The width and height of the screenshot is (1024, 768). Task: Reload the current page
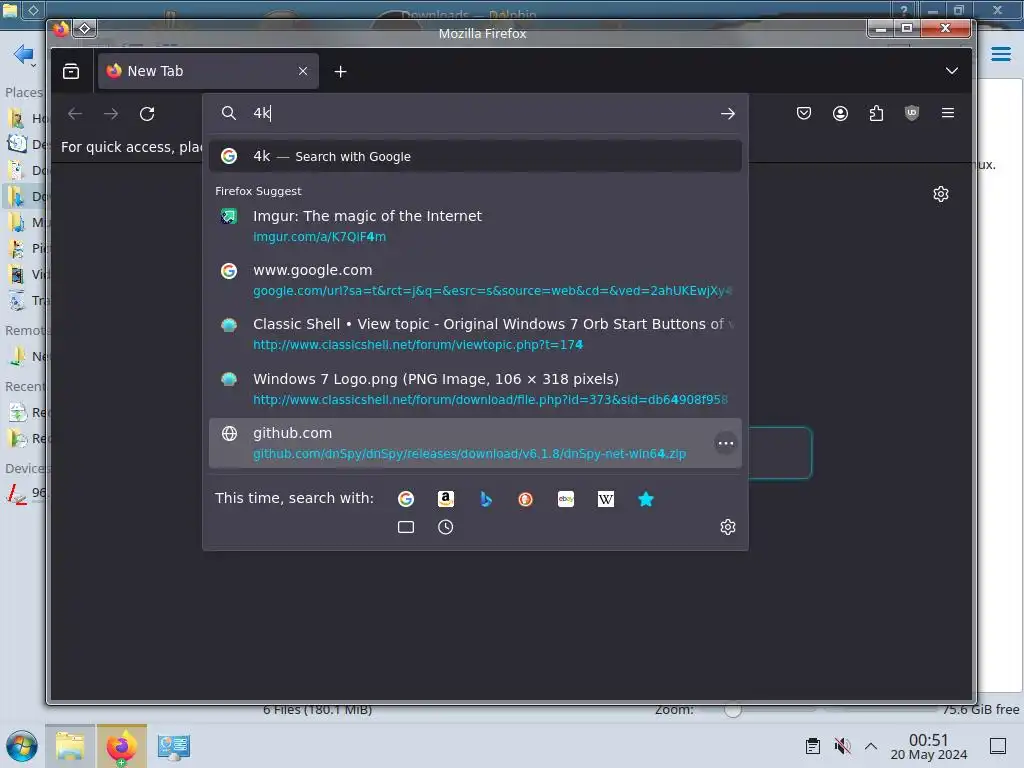pos(147,114)
